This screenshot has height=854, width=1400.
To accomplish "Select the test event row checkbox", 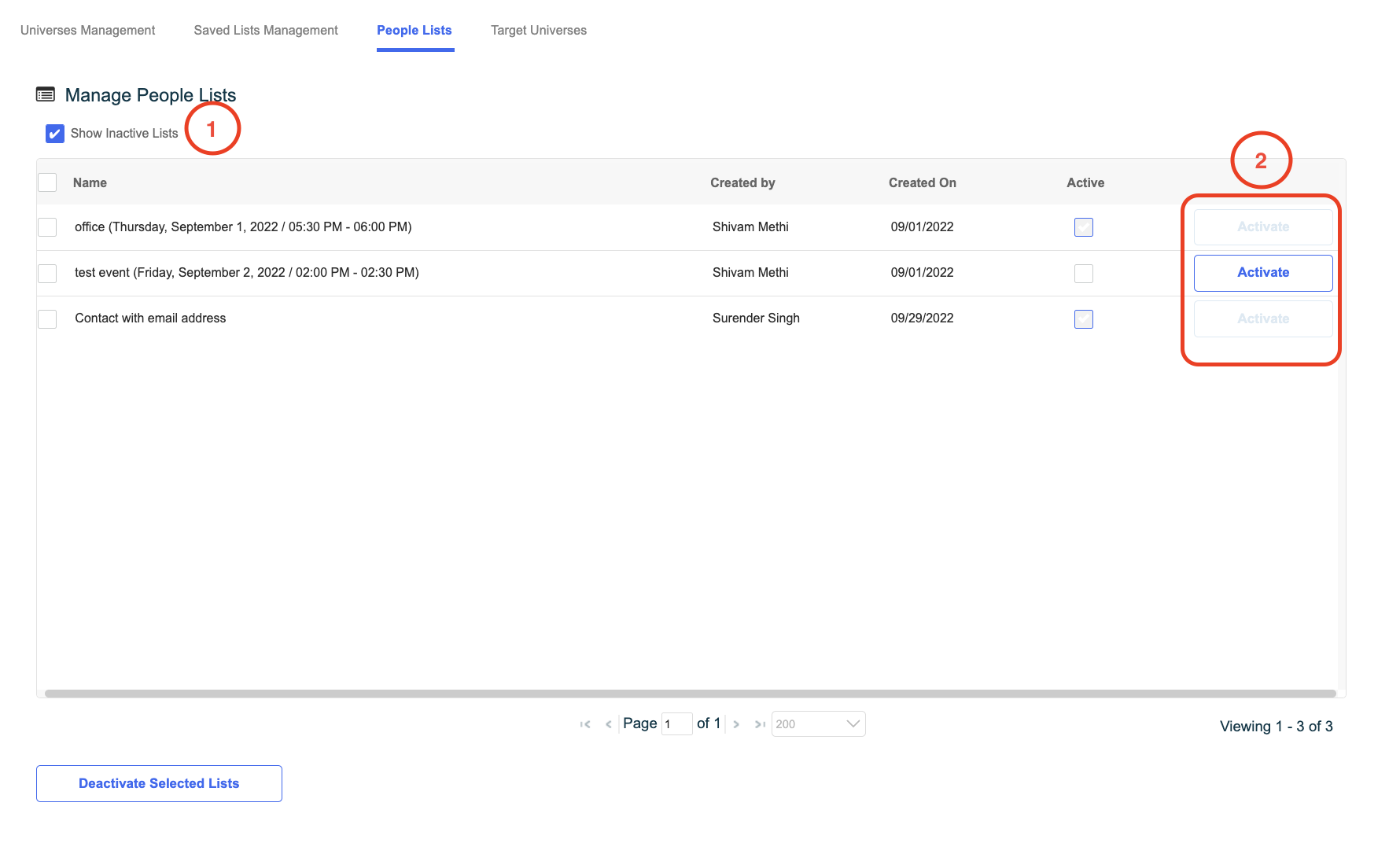I will (47, 273).
